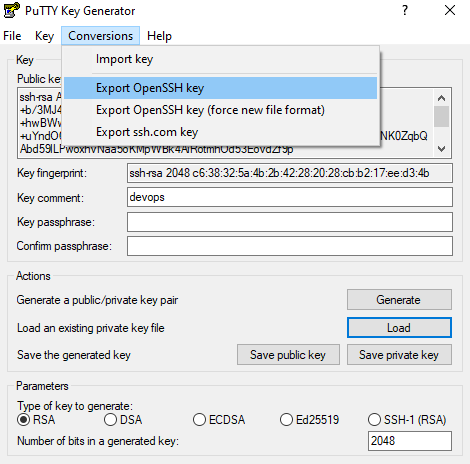Collapse the Conversions menu

(x=100, y=36)
